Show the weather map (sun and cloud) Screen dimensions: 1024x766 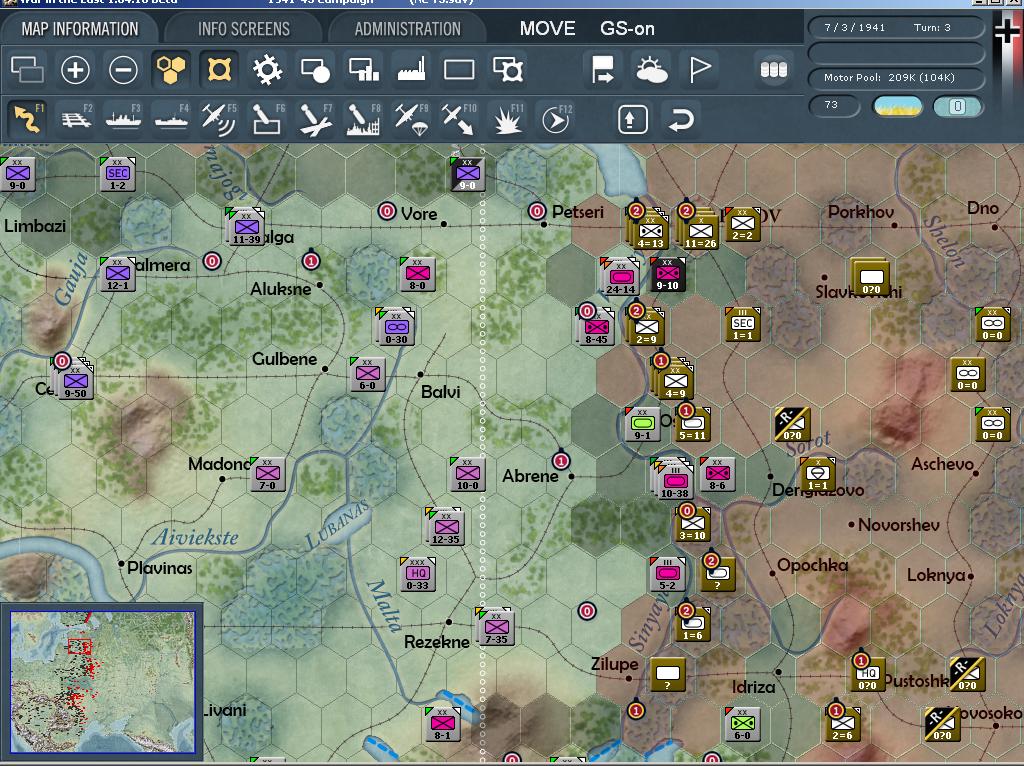(x=651, y=69)
